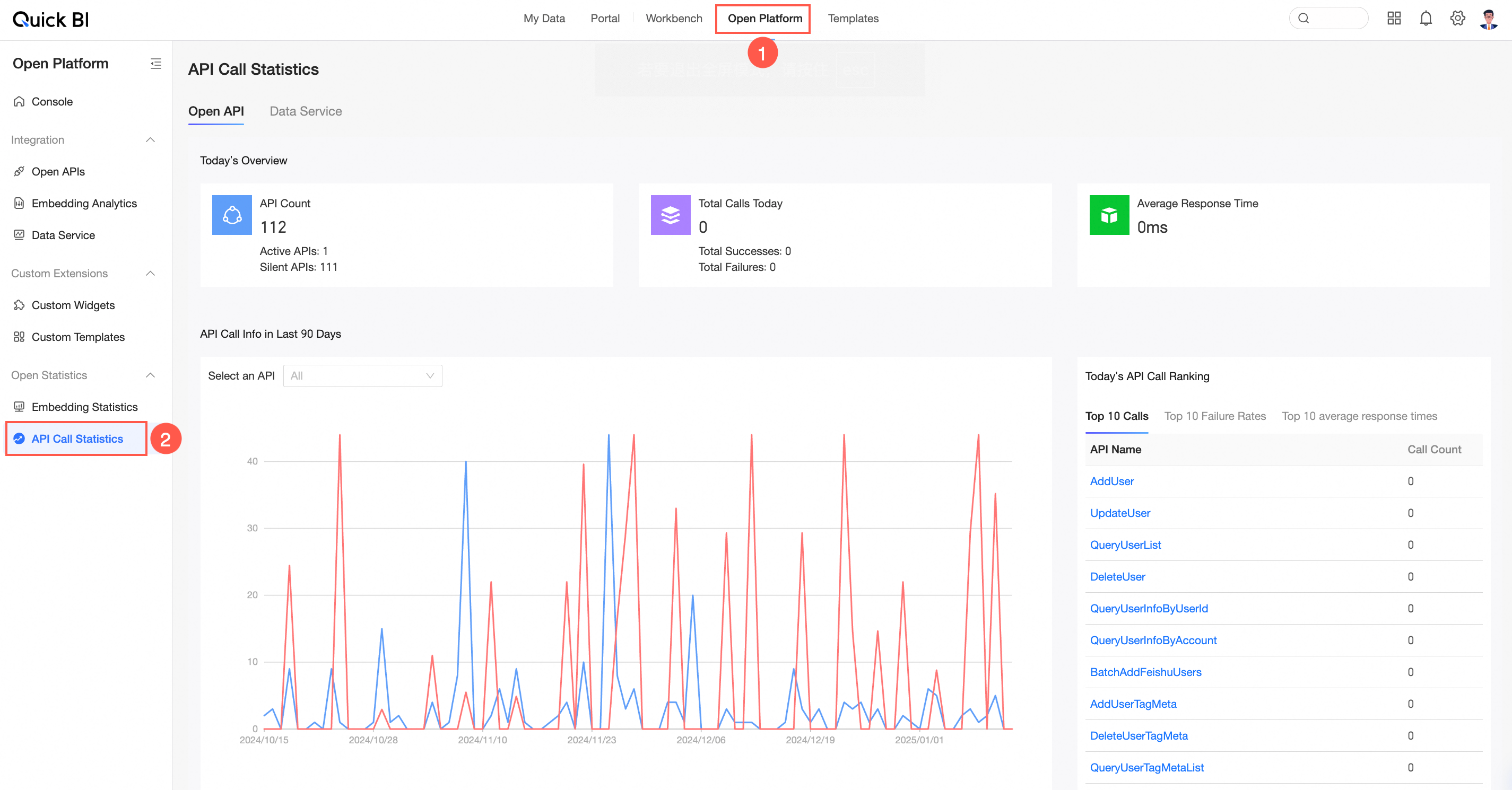Click the API Count value 112
Viewport: 1512px width, 790px height.
click(x=273, y=227)
